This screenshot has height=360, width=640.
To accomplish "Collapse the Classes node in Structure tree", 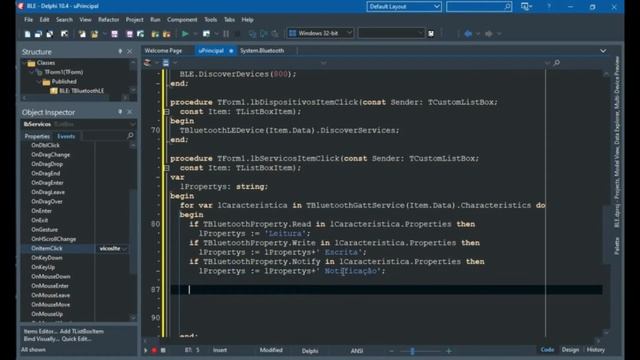I will pos(25,63).
